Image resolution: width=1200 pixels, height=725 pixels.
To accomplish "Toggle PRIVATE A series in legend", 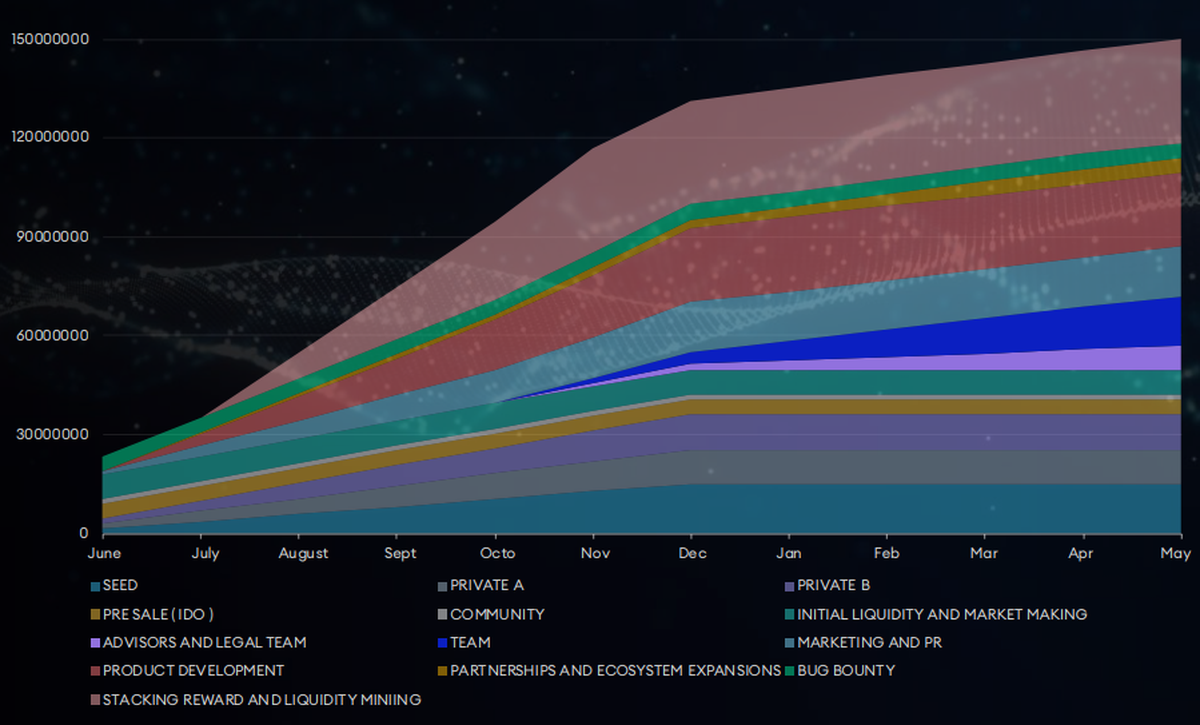I will coord(486,586).
